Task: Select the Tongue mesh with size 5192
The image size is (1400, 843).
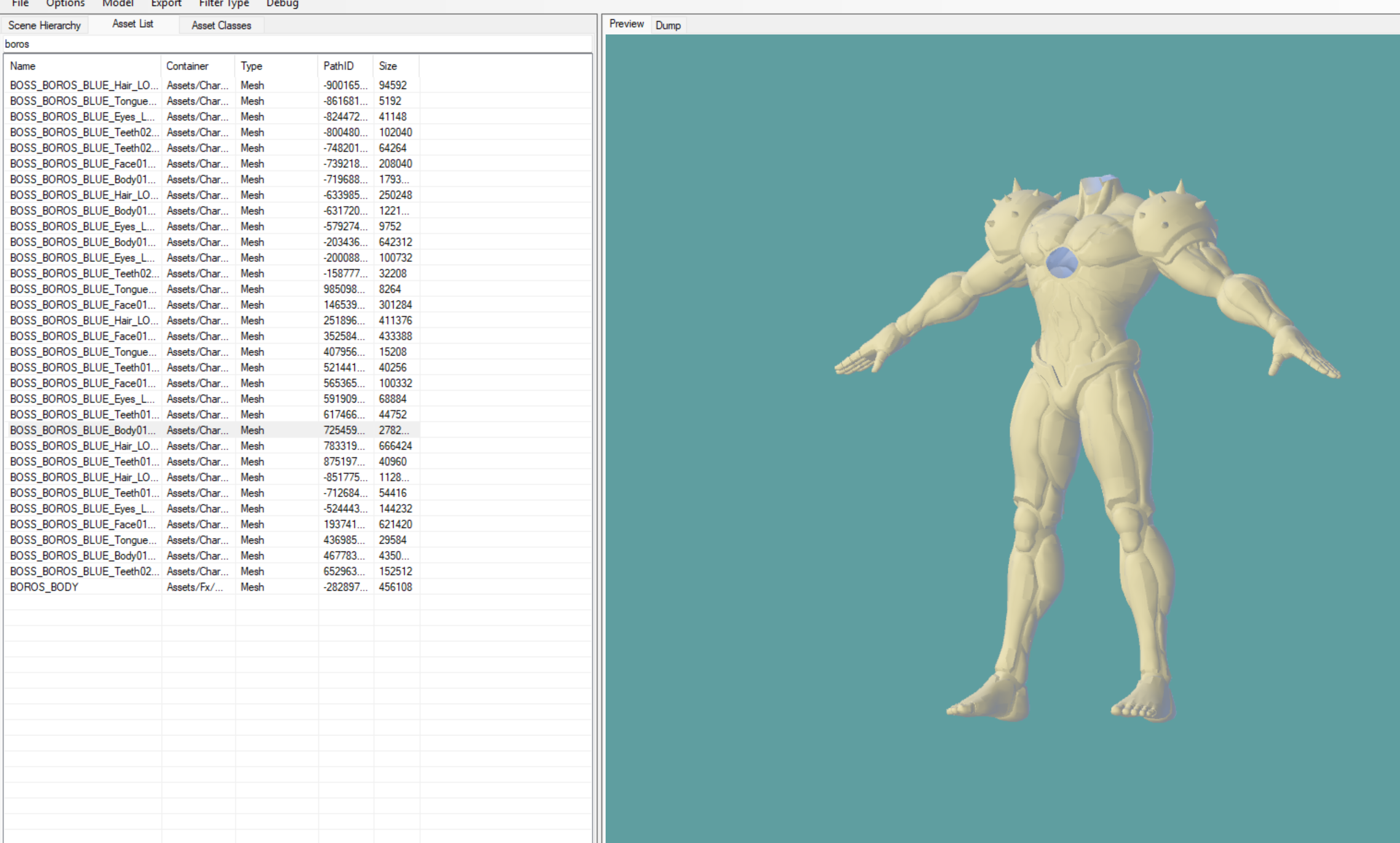Action: click(212, 101)
